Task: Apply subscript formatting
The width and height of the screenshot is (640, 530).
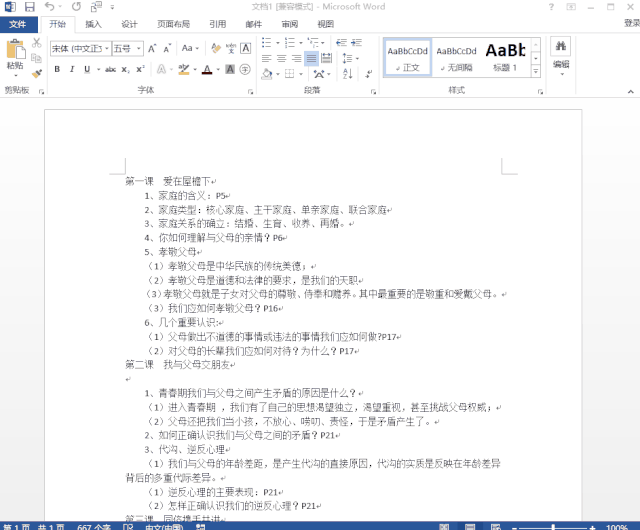Action: pos(126,69)
